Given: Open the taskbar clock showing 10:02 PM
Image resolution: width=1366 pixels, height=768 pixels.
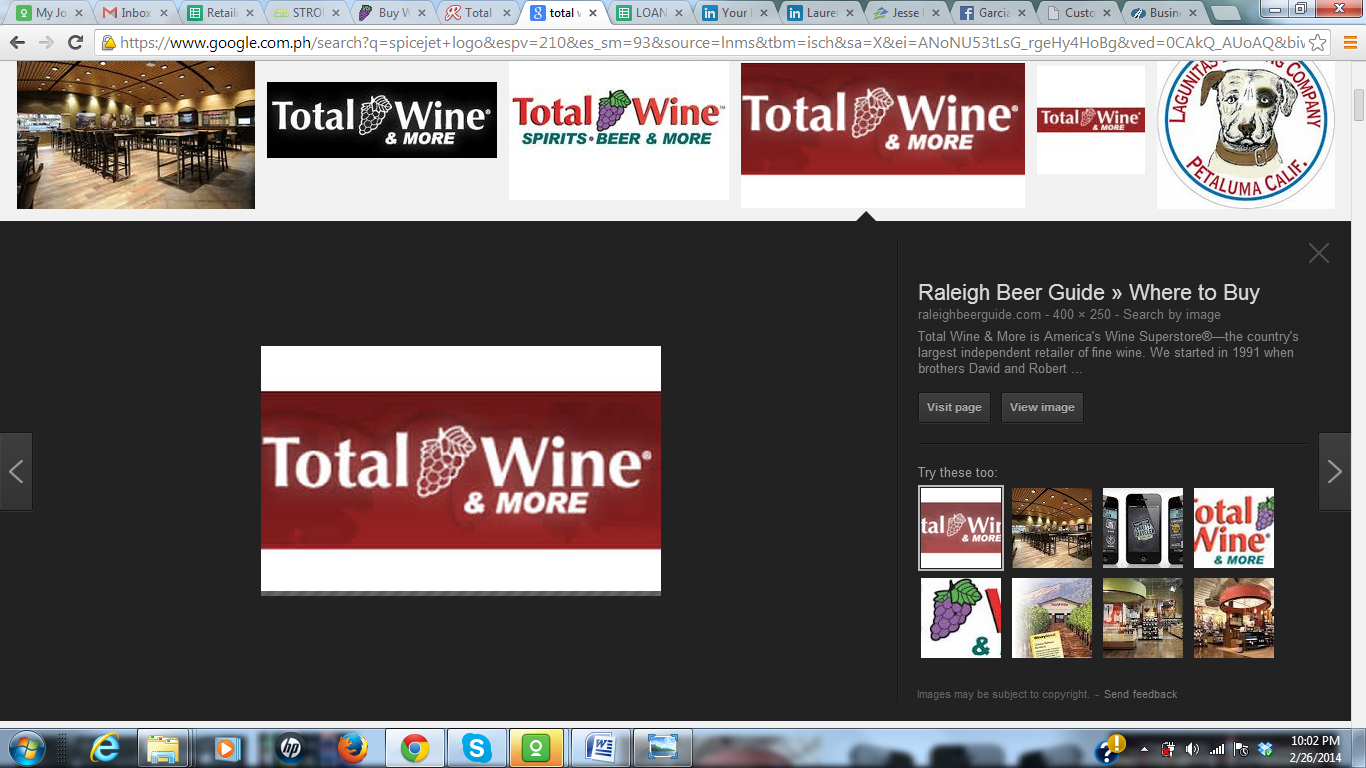Looking at the screenshot, I should pyautogui.click(x=1314, y=749).
